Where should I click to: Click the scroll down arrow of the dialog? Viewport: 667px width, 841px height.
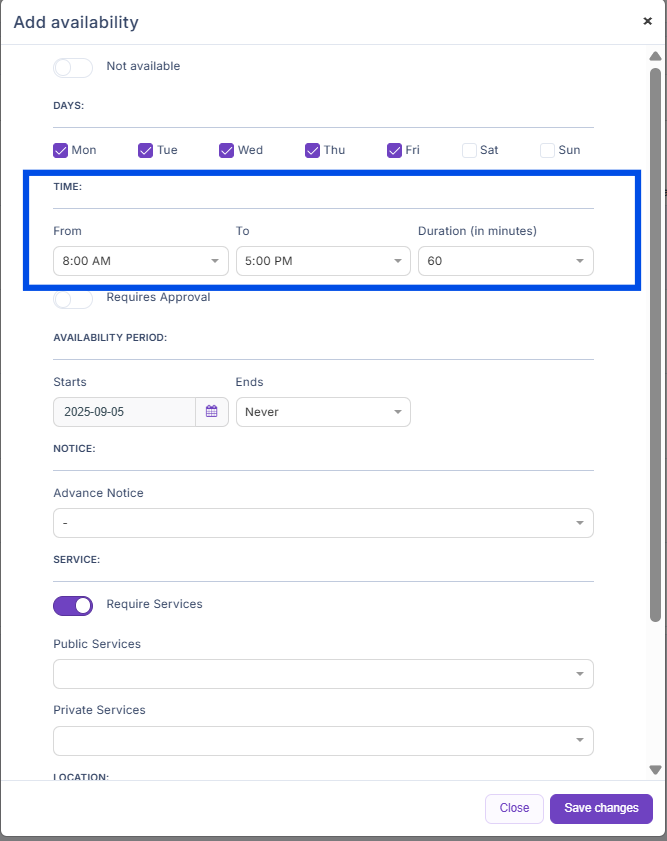[x=655, y=769]
